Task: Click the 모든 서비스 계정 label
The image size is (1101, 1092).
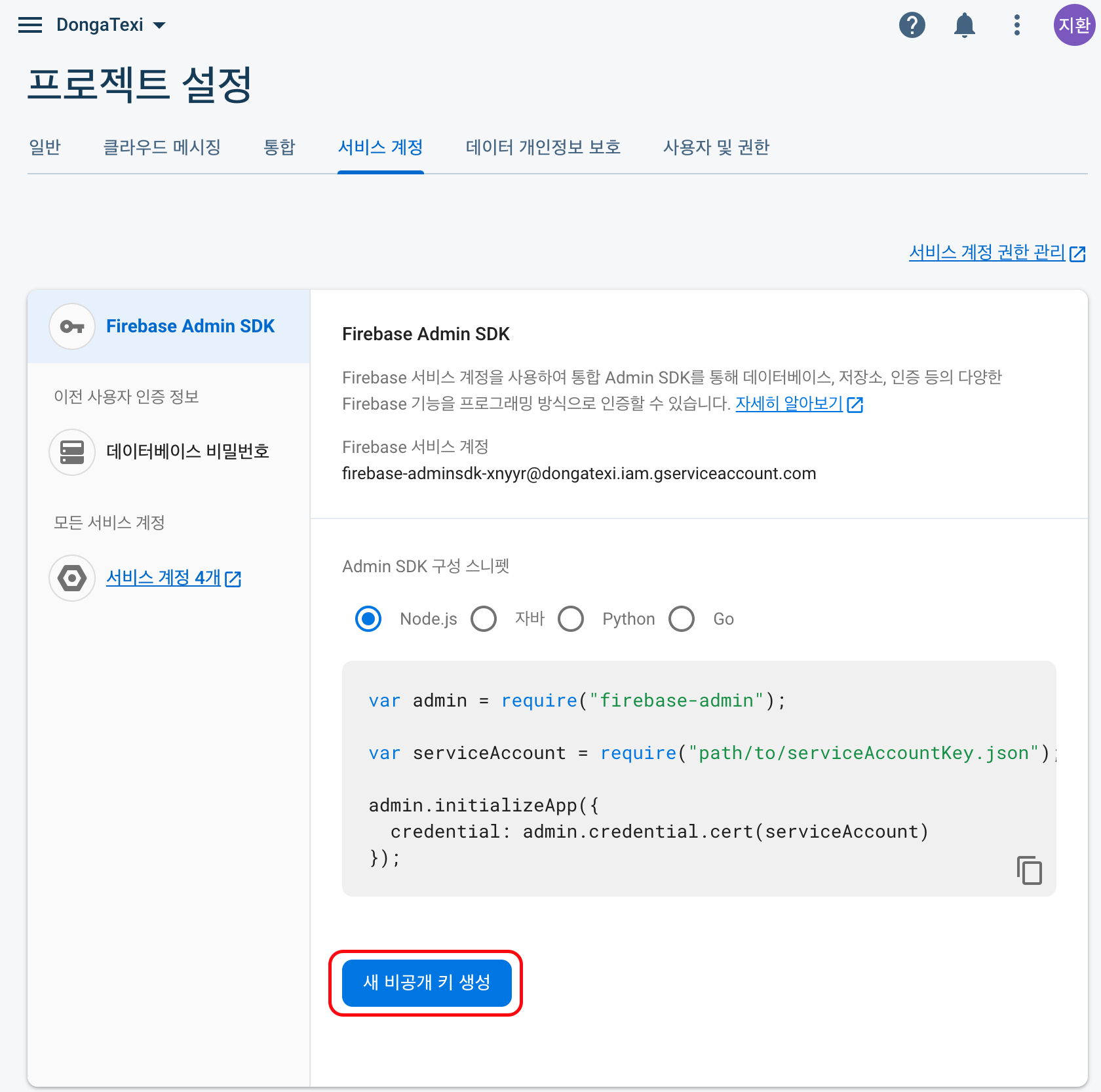Action: 109,522
